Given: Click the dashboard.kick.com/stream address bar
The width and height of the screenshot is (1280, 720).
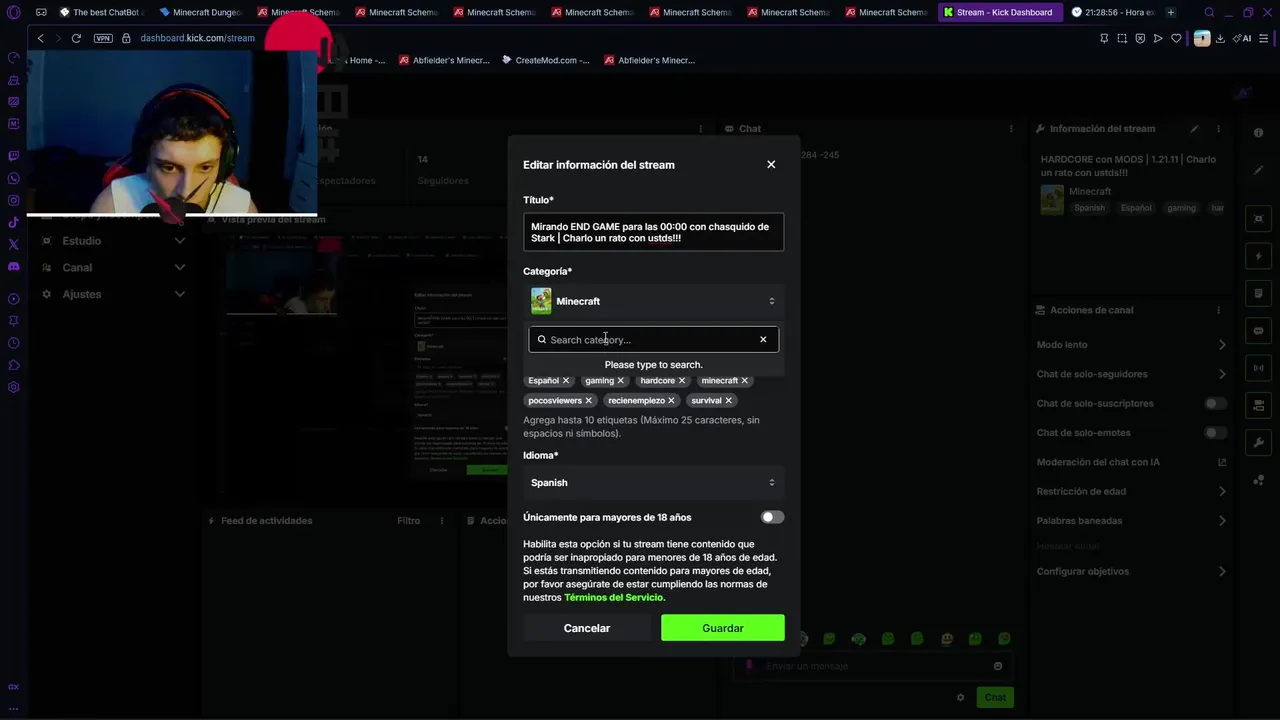Looking at the screenshot, I should pos(197,38).
